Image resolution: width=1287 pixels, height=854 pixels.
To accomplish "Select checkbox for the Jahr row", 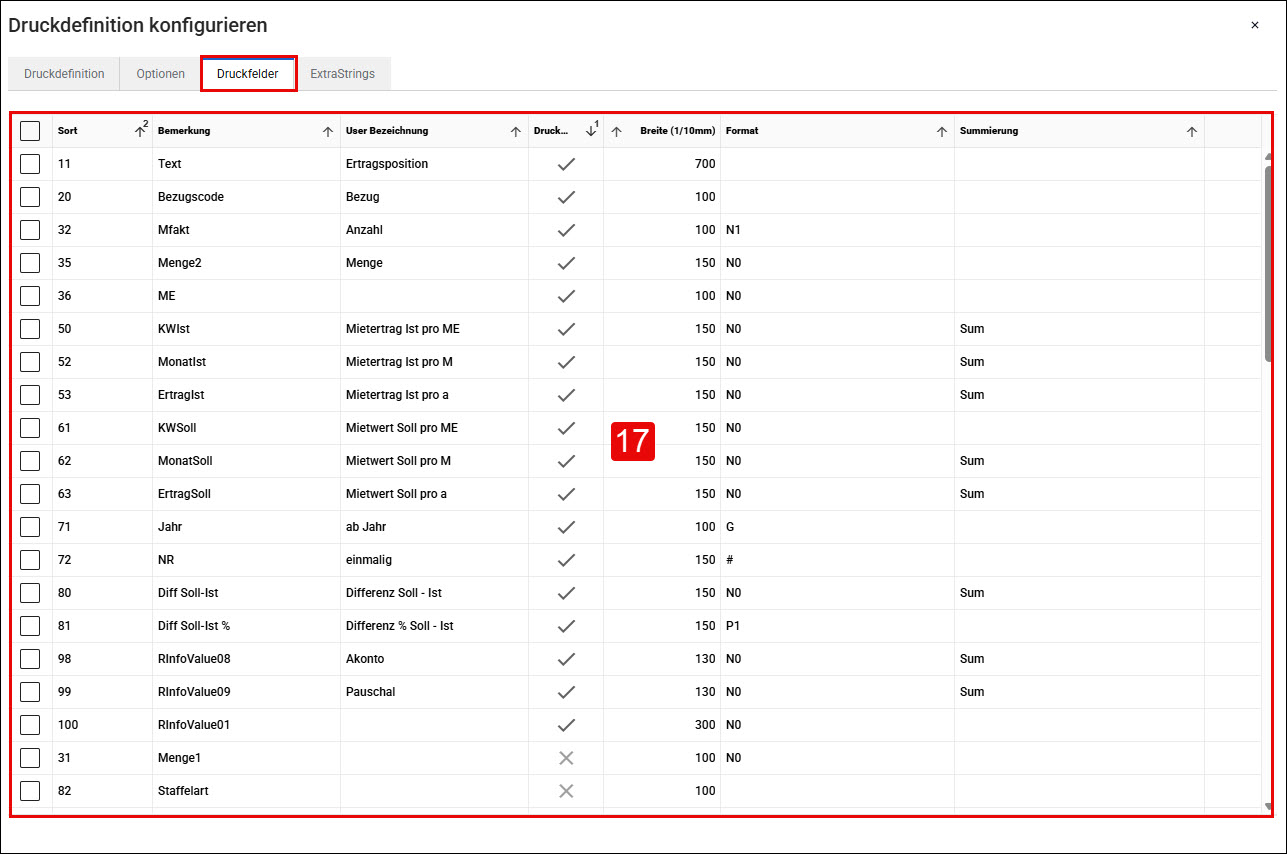I will tap(30, 527).
